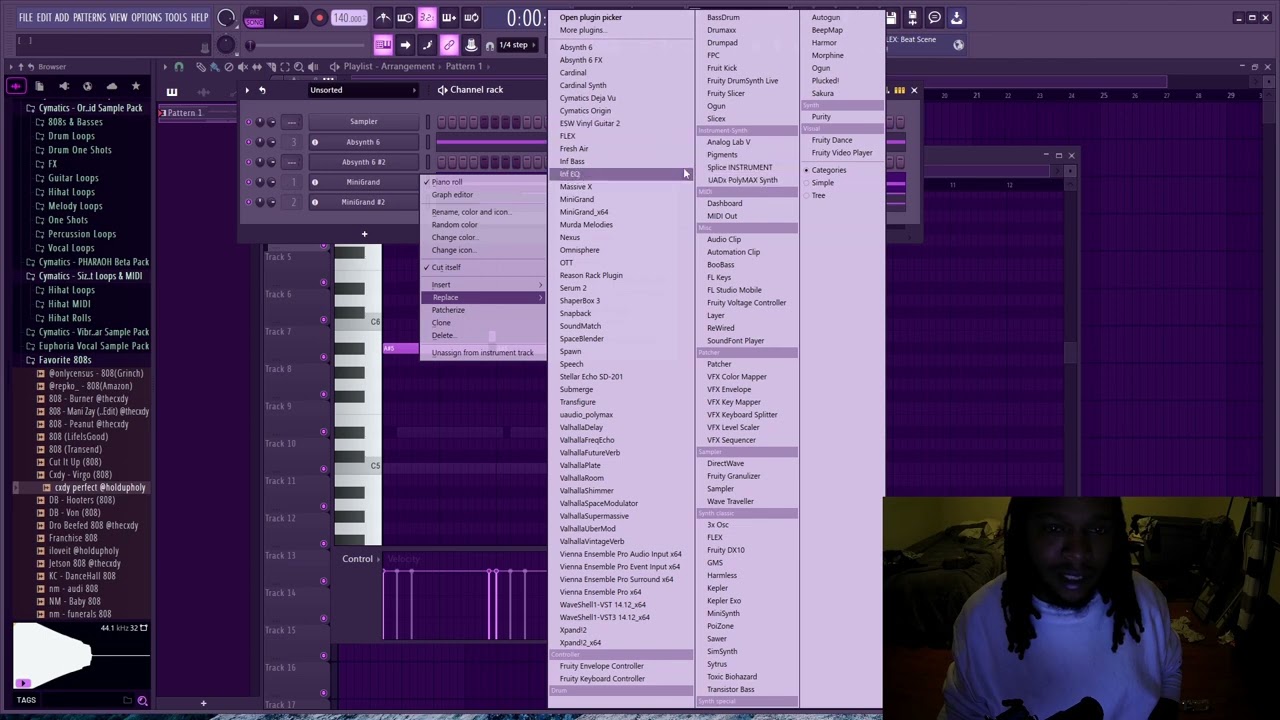Open the PATTERNS menu
This screenshot has width=1280, height=720.
tap(89, 17)
